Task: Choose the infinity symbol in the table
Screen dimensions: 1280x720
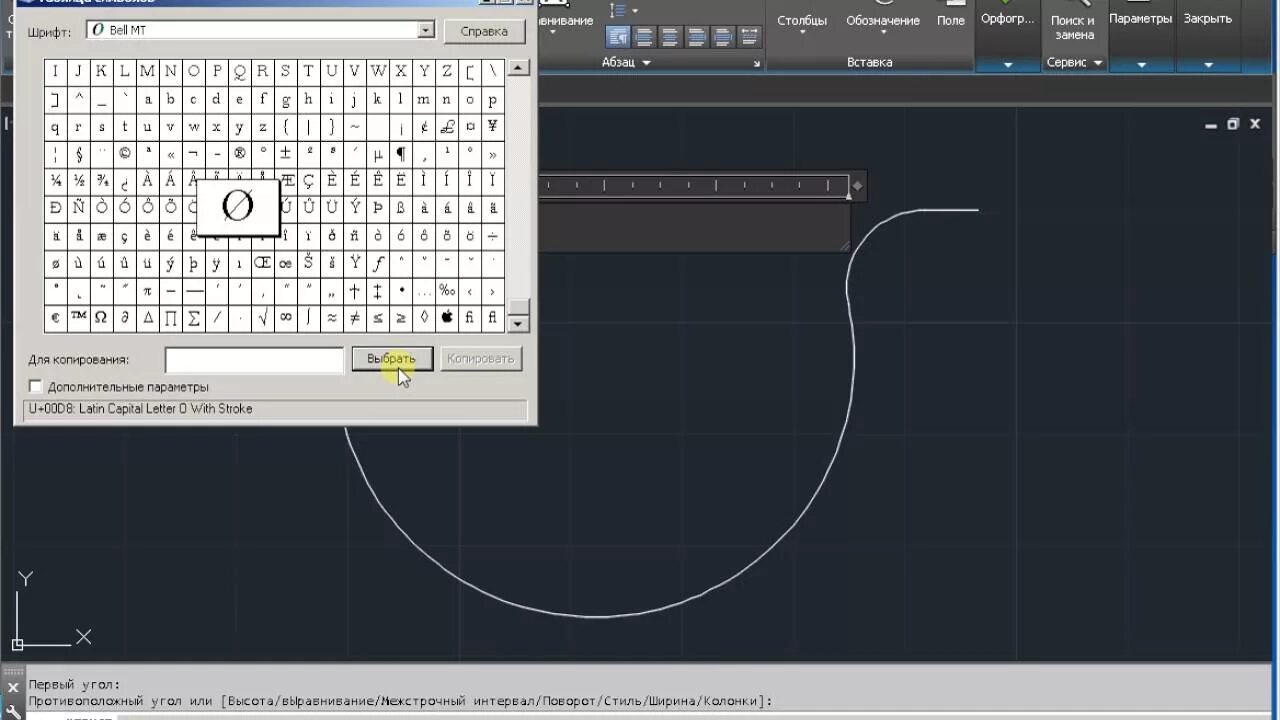Action: [x=286, y=317]
